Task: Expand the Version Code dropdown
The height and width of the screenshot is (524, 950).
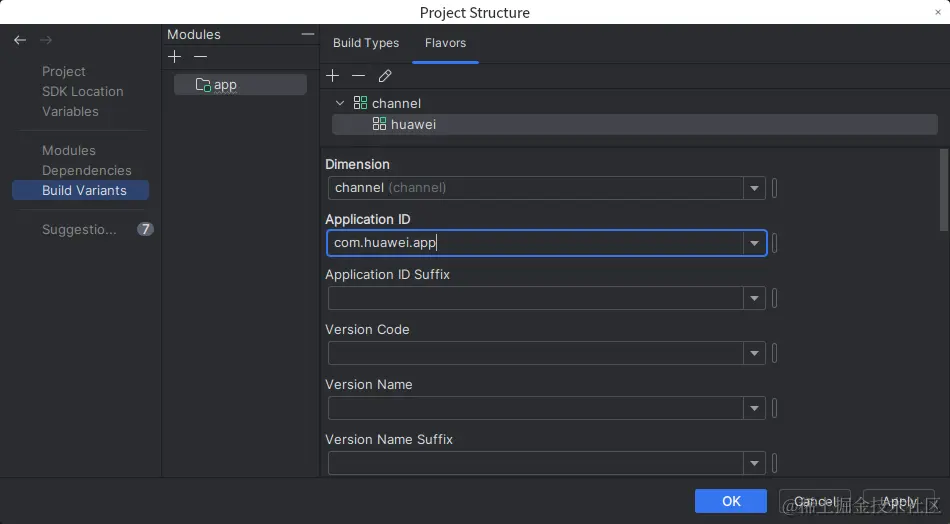Action: click(755, 353)
